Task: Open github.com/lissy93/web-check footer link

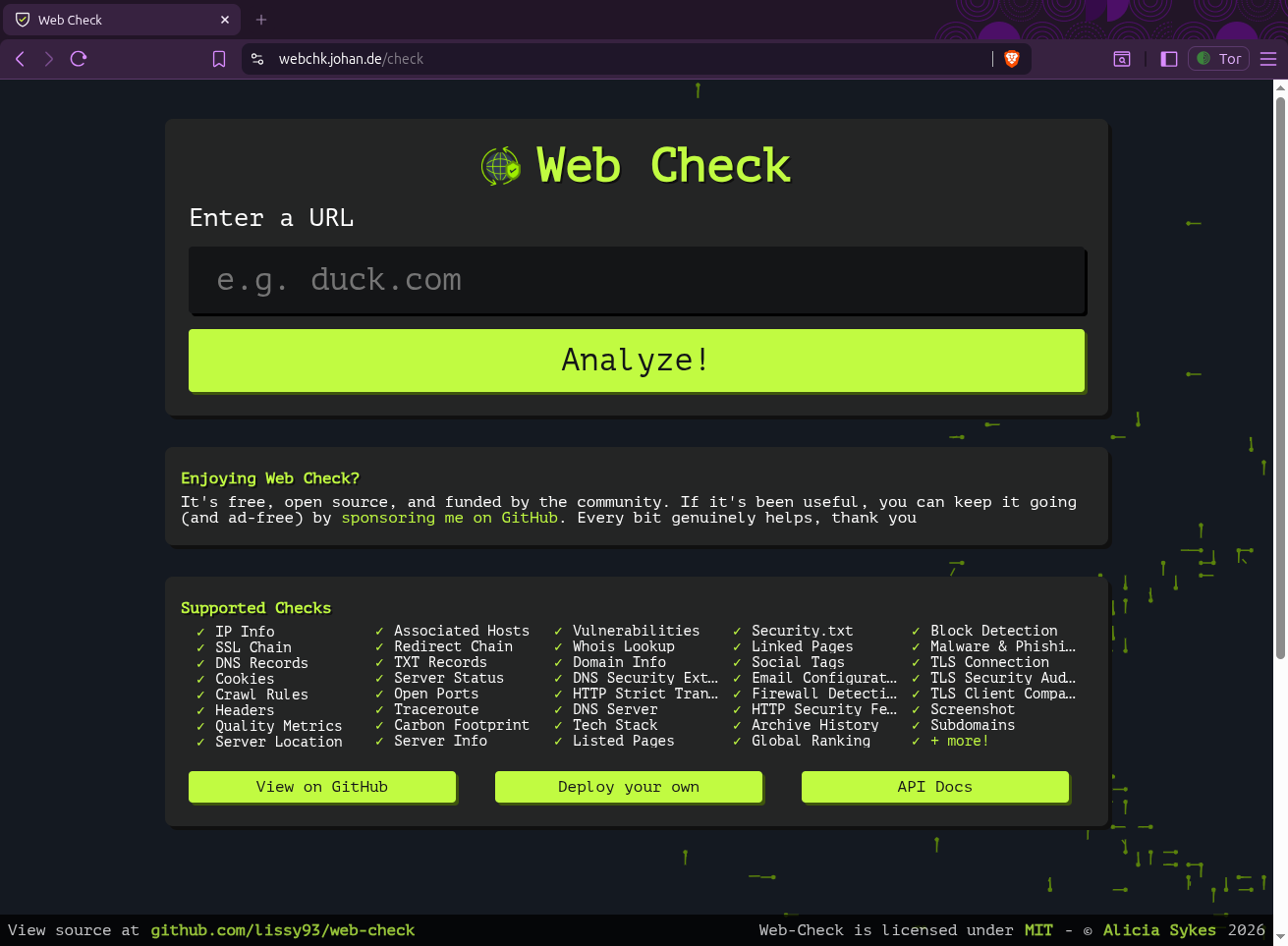Action: 283,930
